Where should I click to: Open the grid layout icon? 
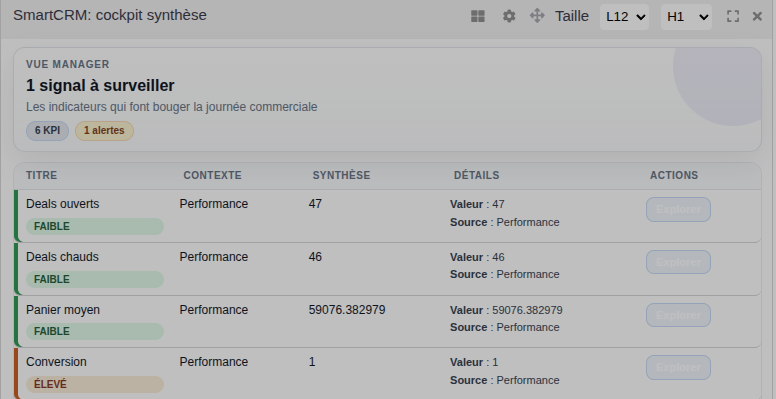pos(478,16)
